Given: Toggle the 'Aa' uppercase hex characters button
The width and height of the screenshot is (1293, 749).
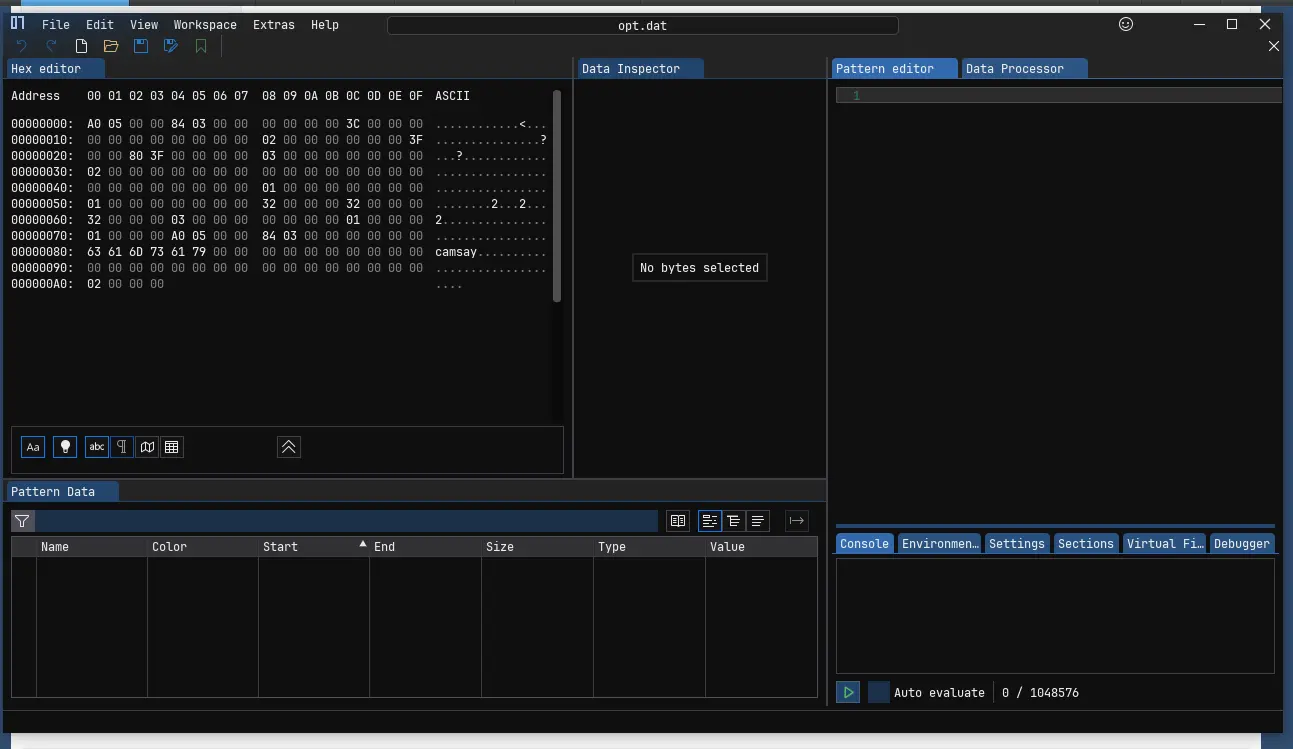Looking at the screenshot, I should point(33,447).
